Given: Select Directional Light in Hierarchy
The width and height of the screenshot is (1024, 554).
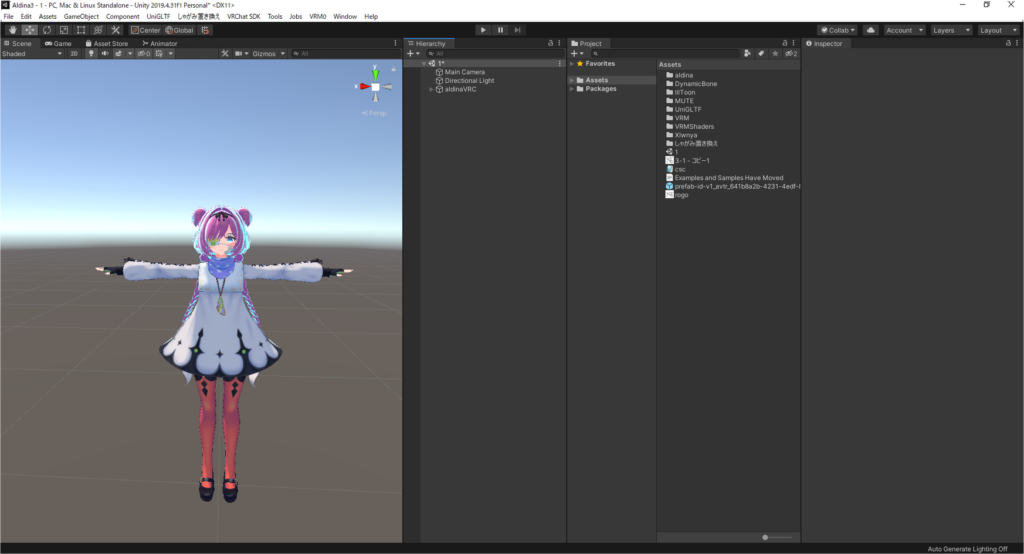Looking at the screenshot, I should [470, 80].
